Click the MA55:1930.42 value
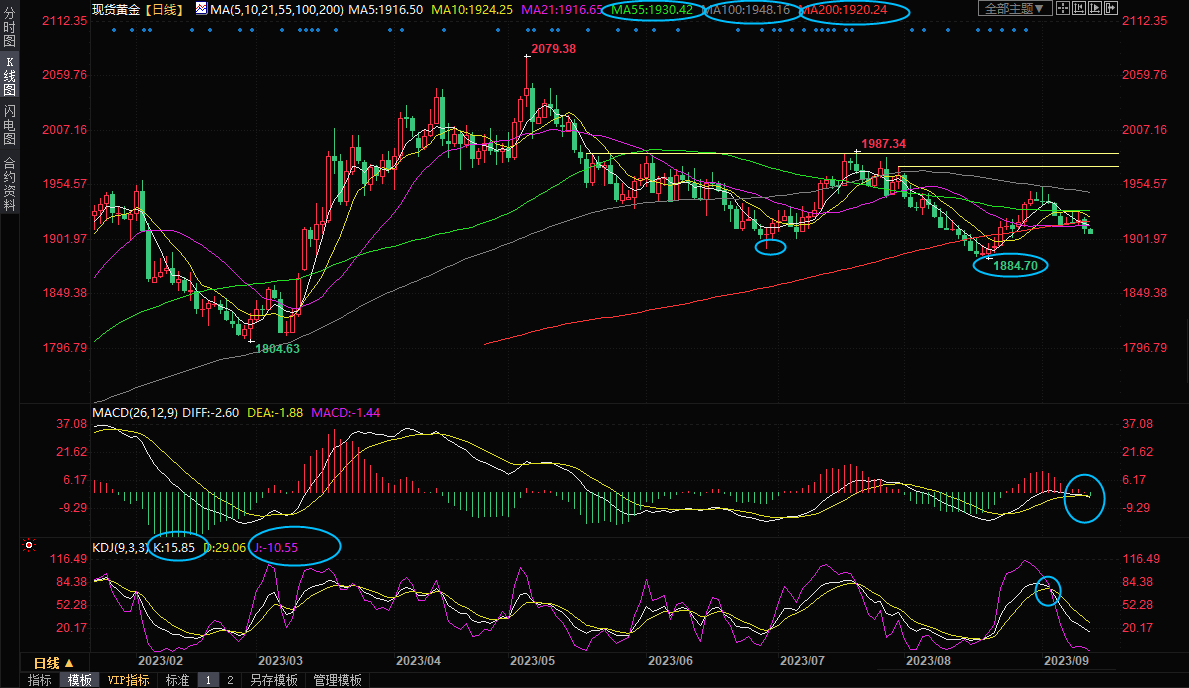This screenshot has width=1189, height=688. pyautogui.click(x=652, y=10)
